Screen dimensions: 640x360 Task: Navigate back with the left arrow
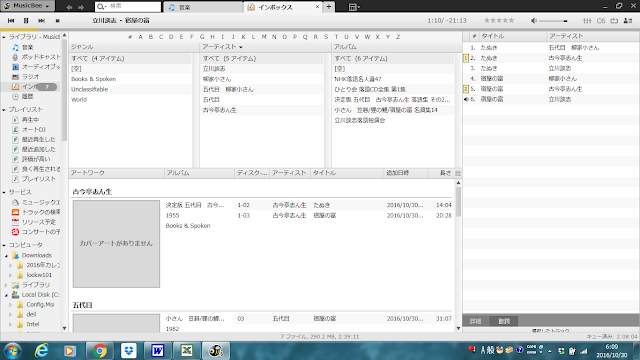tap(69, 7)
